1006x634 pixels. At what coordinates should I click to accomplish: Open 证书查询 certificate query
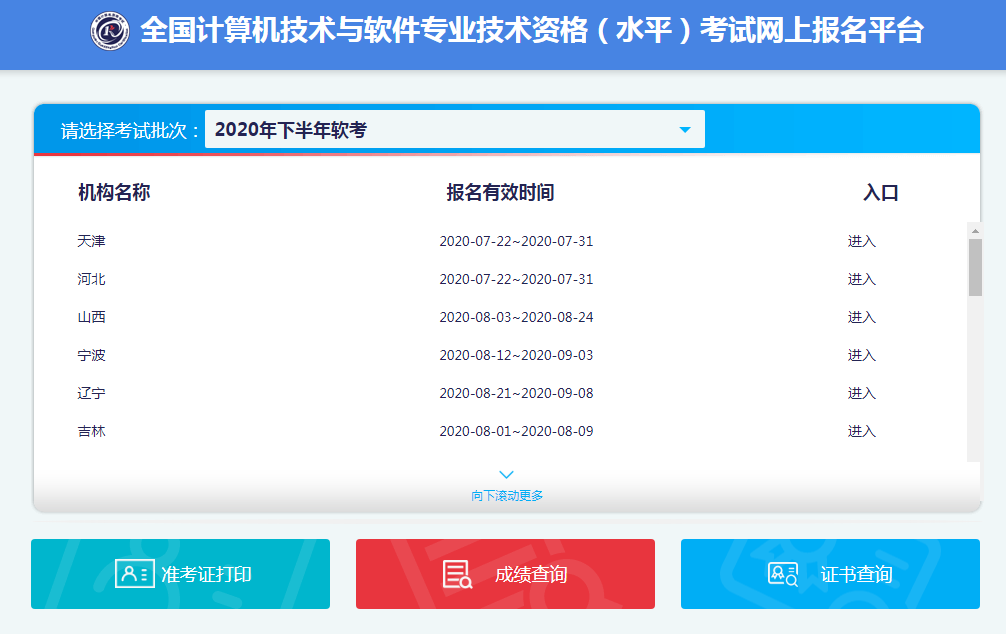pos(830,574)
